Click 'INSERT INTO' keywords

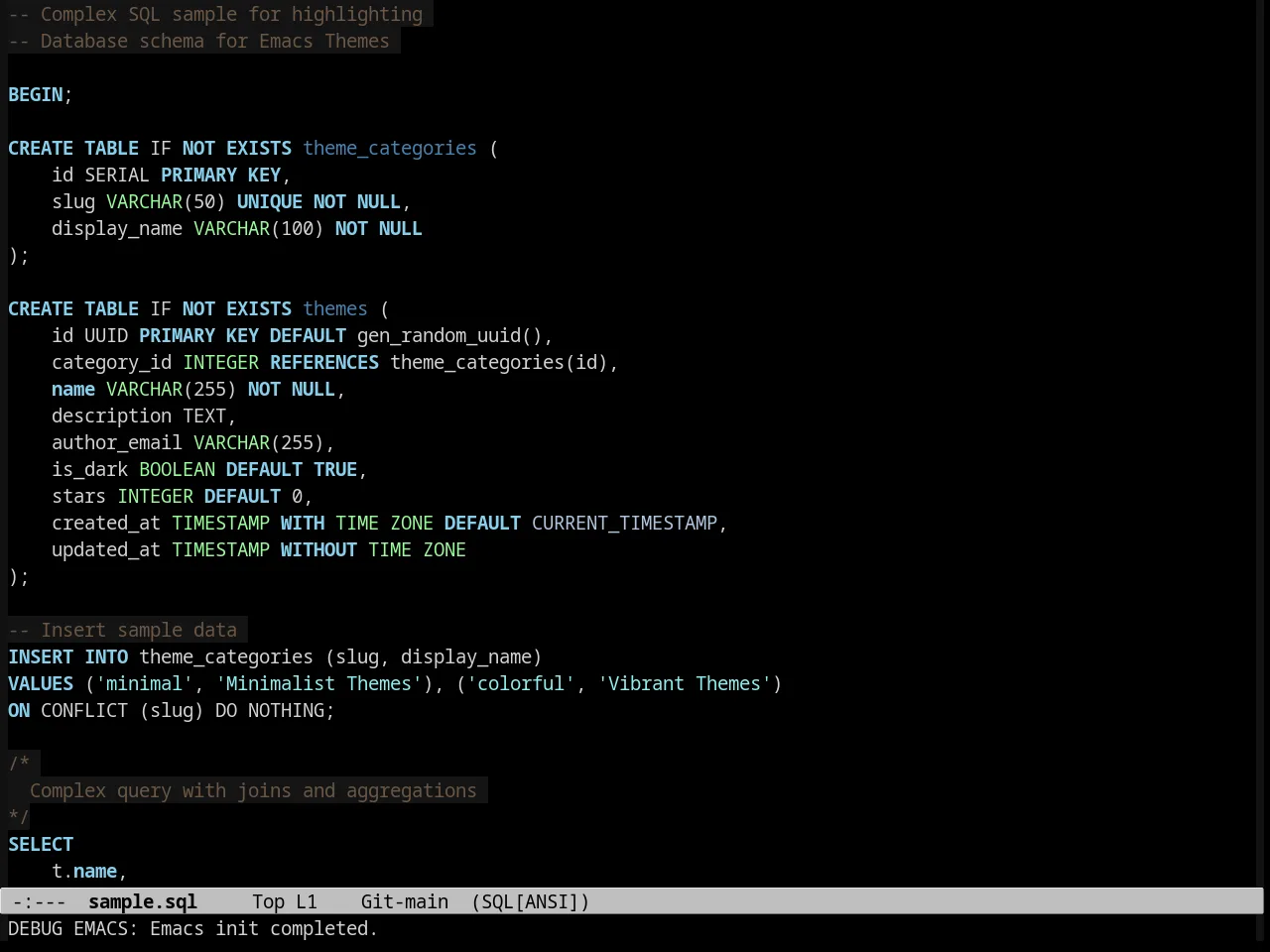[x=68, y=657]
